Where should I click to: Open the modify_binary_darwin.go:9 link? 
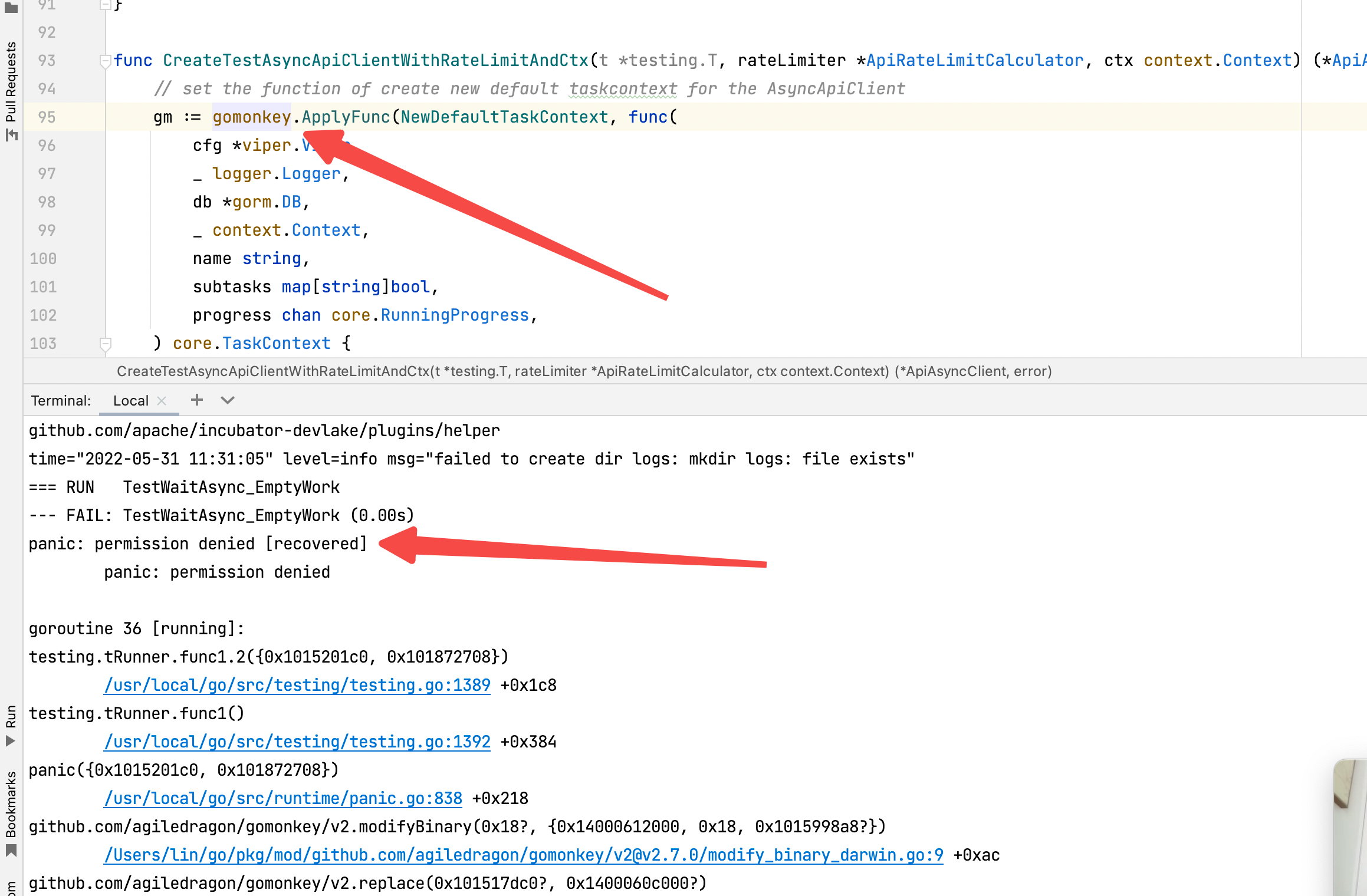tap(524, 855)
